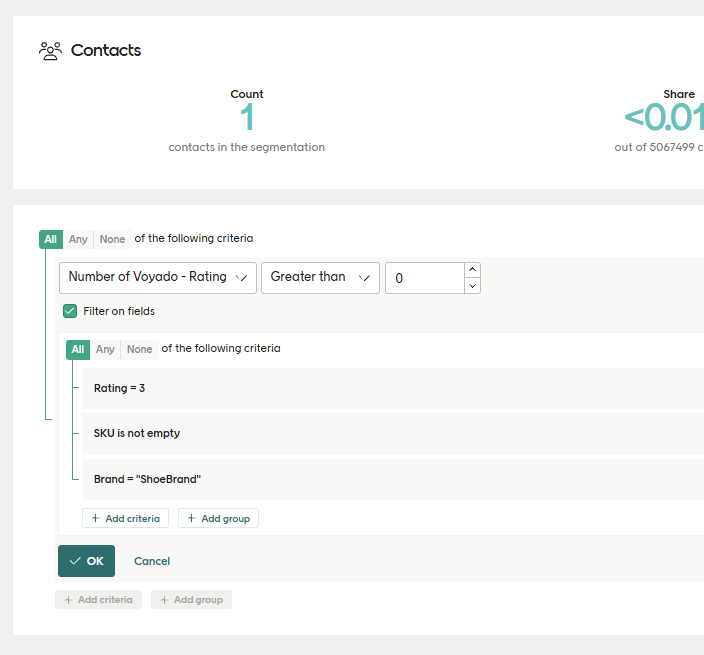This screenshot has width=704, height=655.
Task: Click the value input field showing 0
Action: (x=425, y=278)
